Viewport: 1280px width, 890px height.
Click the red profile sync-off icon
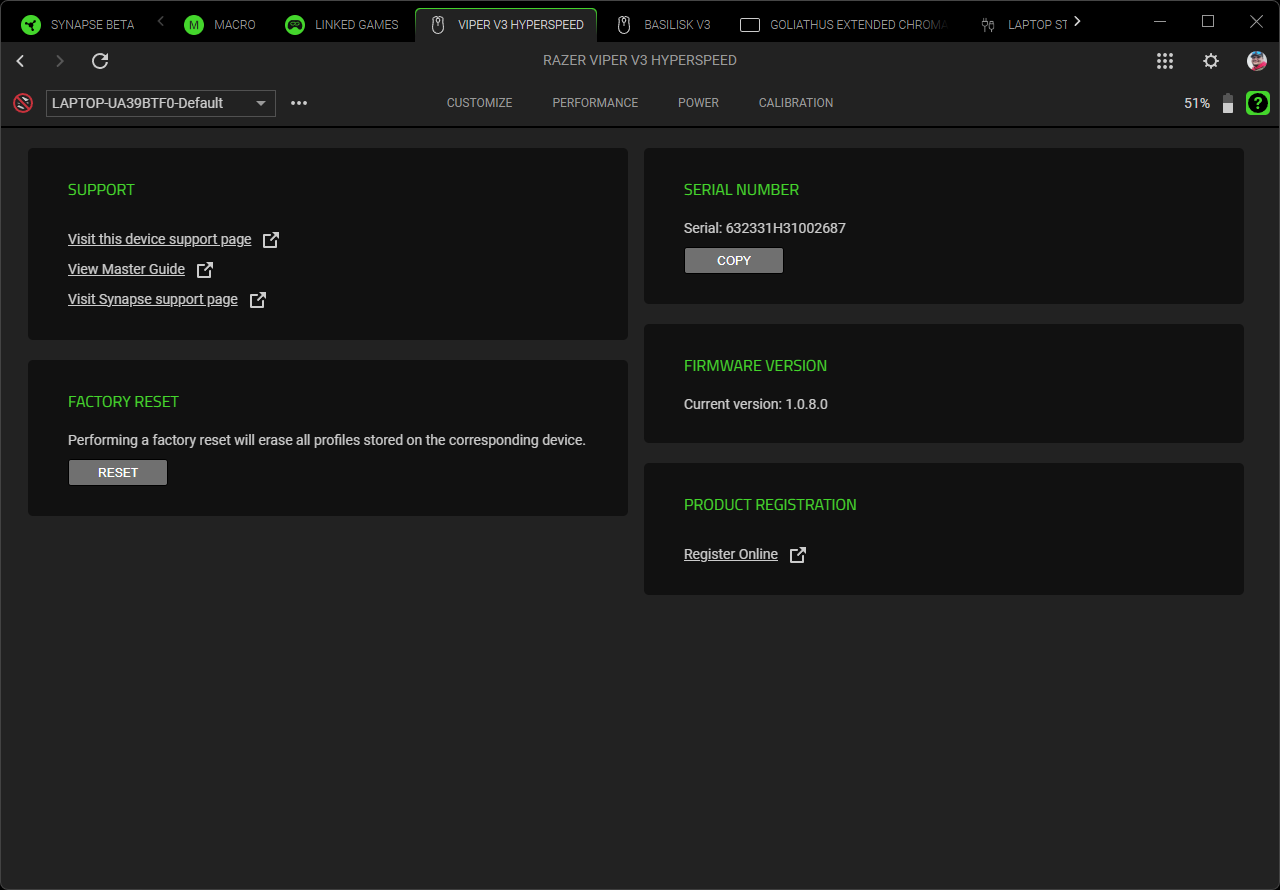[23, 103]
